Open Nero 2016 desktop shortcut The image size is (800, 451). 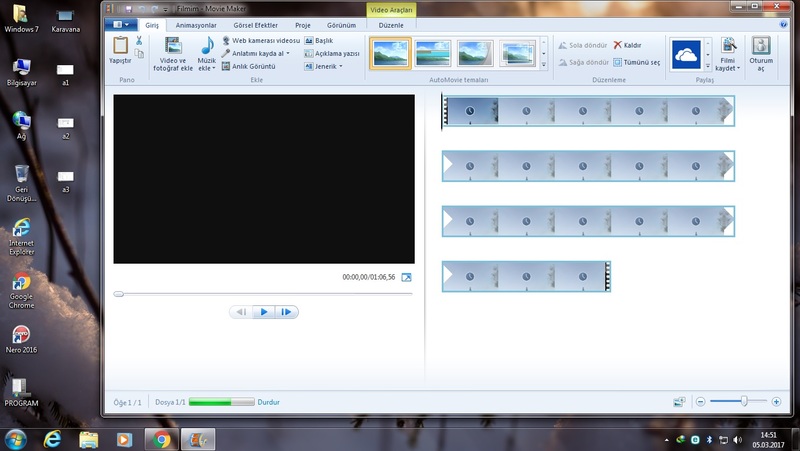pyautogui.click(x=21, y=340)
